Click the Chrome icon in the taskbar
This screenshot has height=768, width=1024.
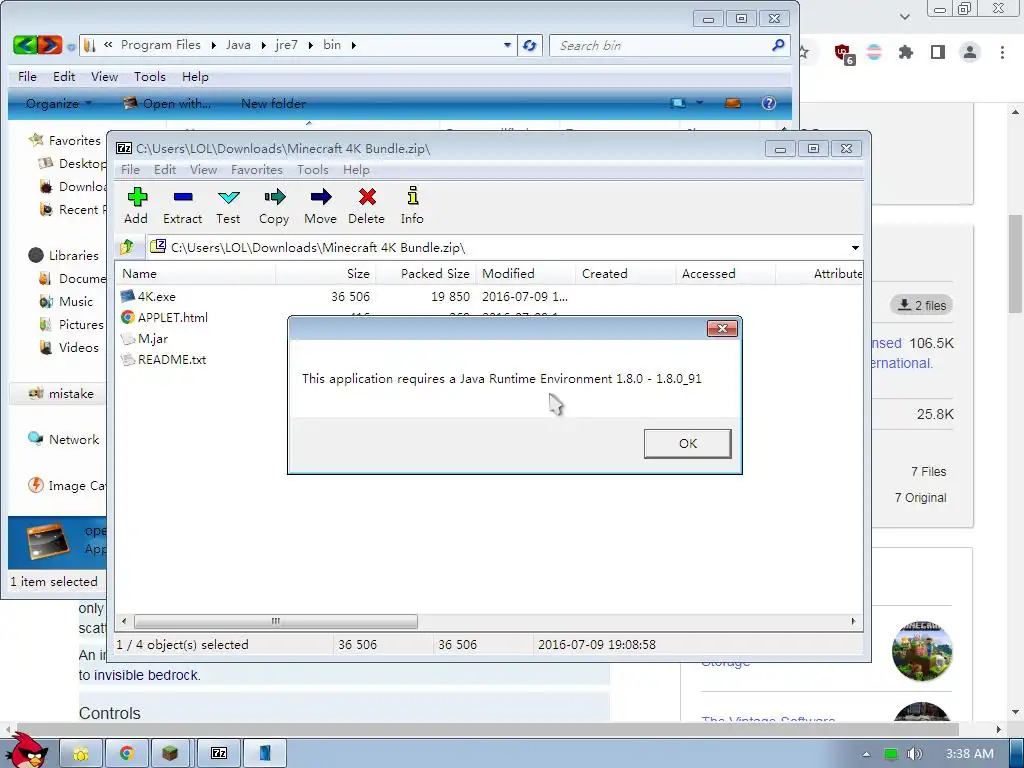point(127,754)
